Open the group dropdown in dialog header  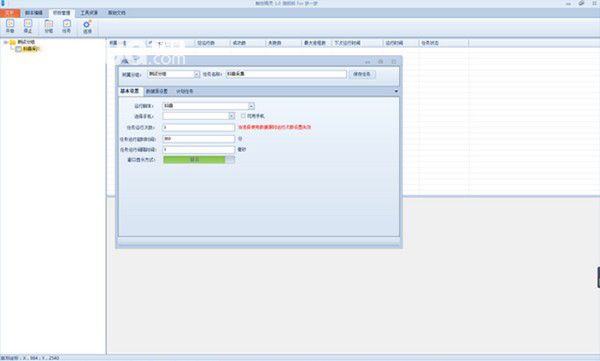(197, 74)
